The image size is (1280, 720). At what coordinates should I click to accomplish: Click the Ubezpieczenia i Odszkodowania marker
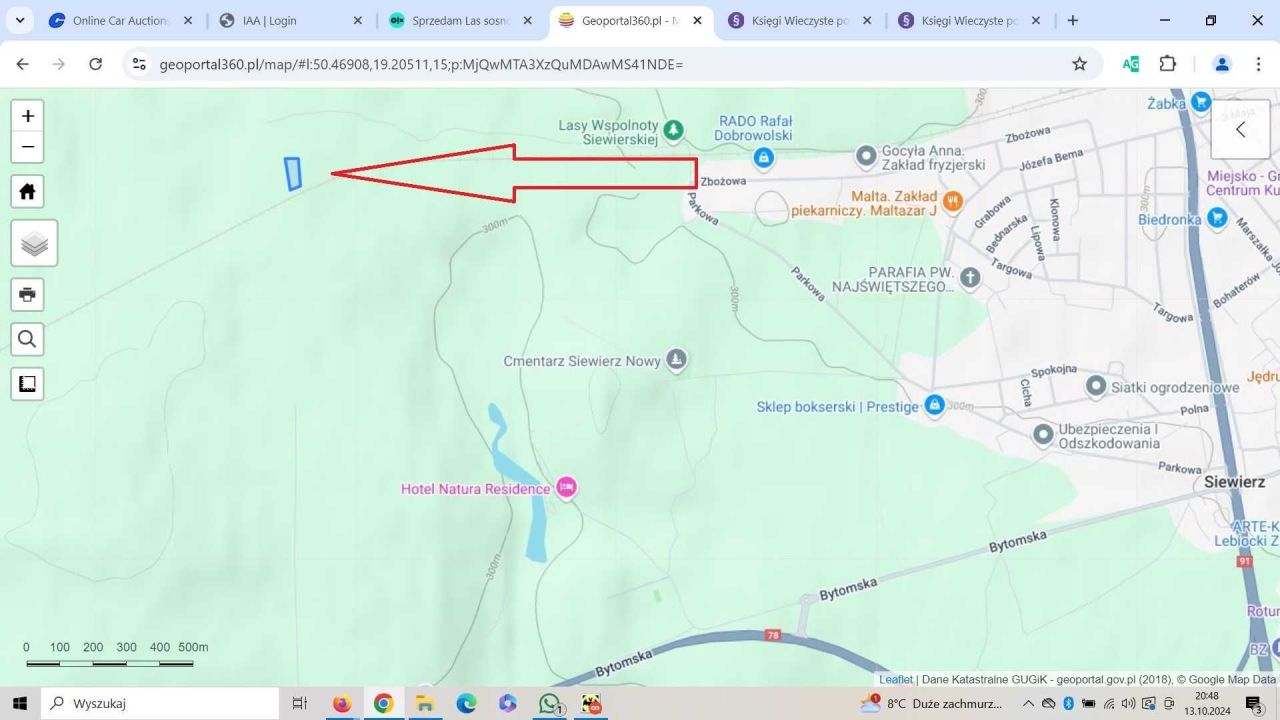1044,435
